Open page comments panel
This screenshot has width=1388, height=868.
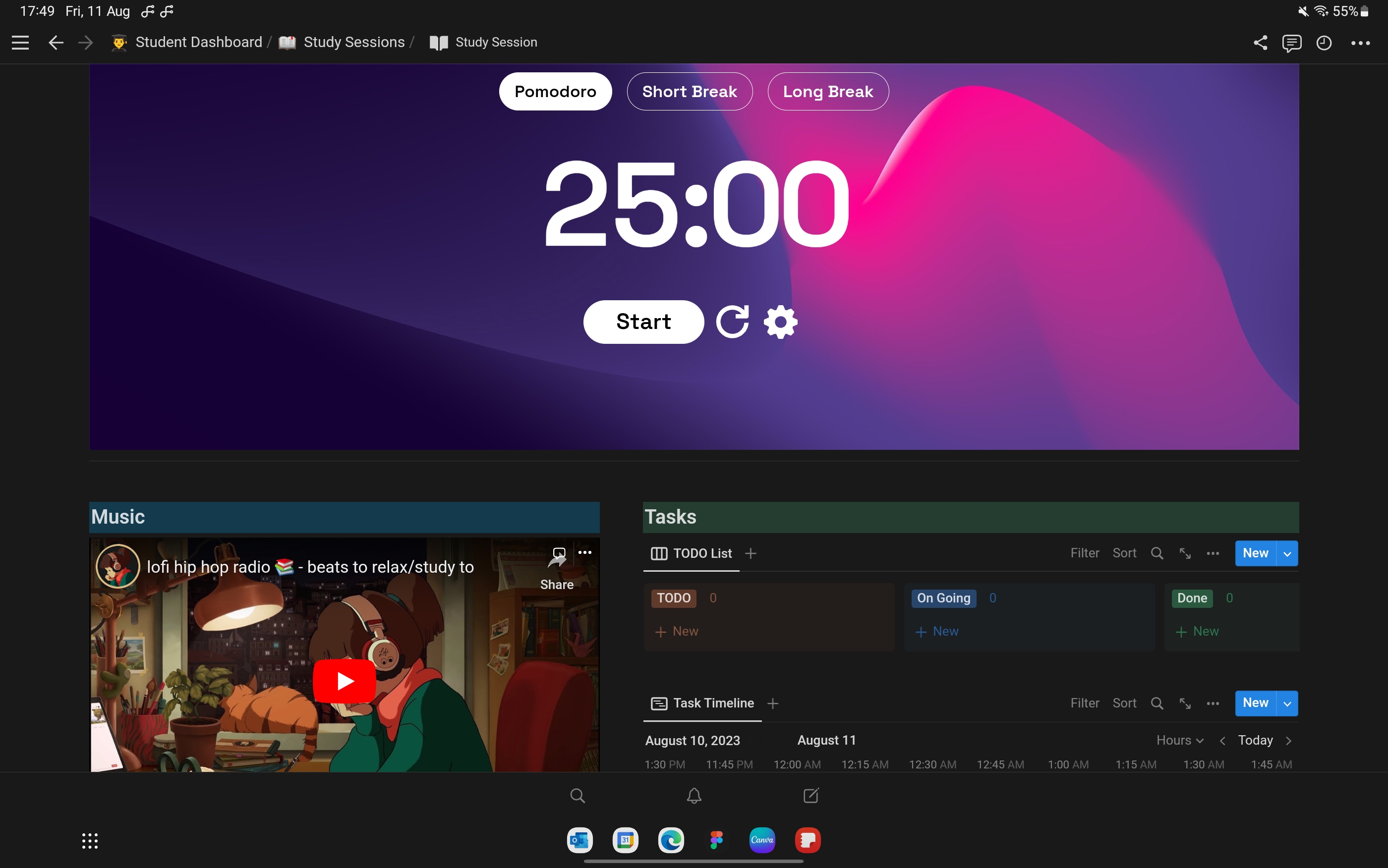[x=1291, y=43]
